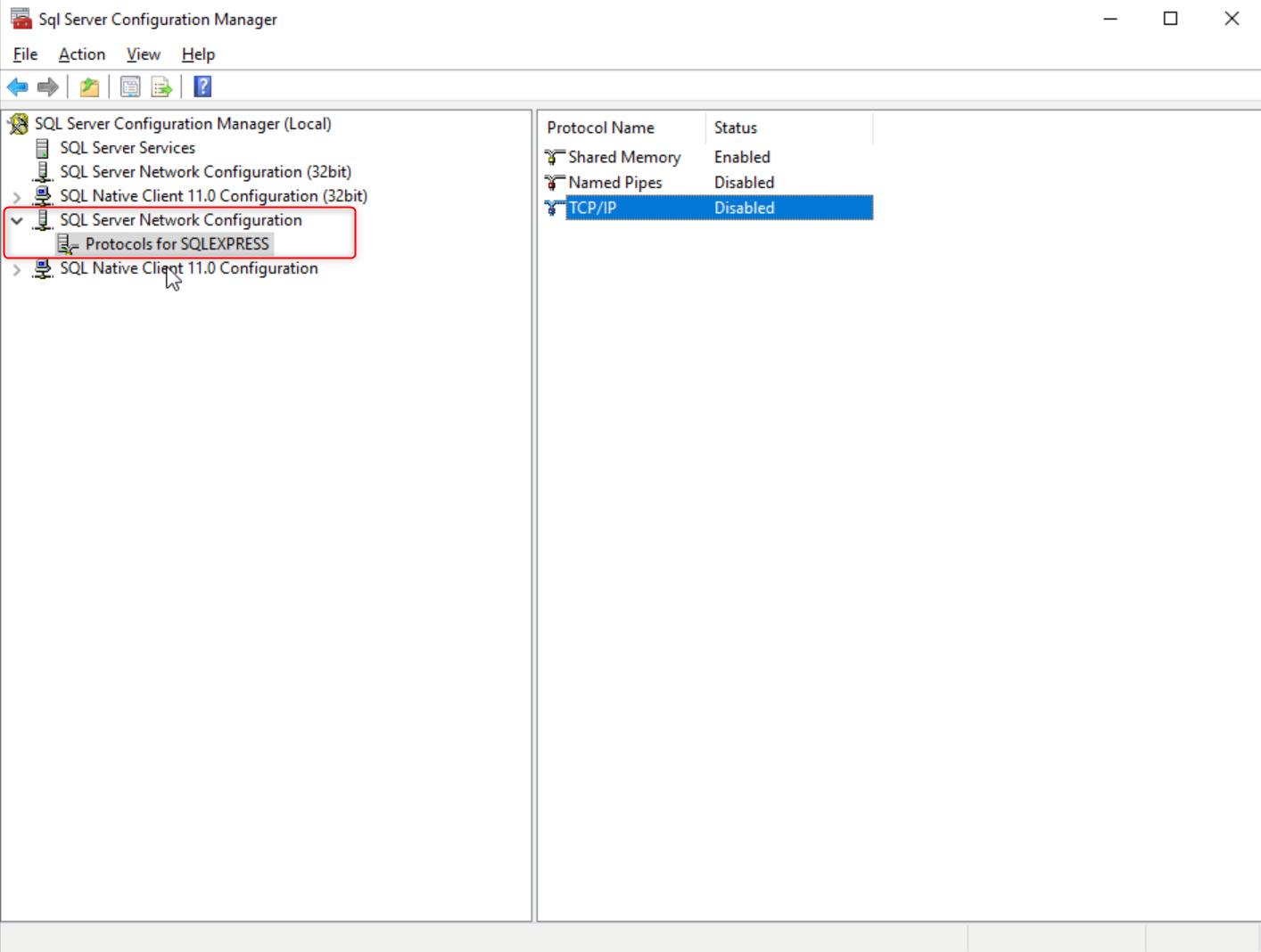
Task: Maximize the Configuration Manager window
Action: click(1171, 19)
